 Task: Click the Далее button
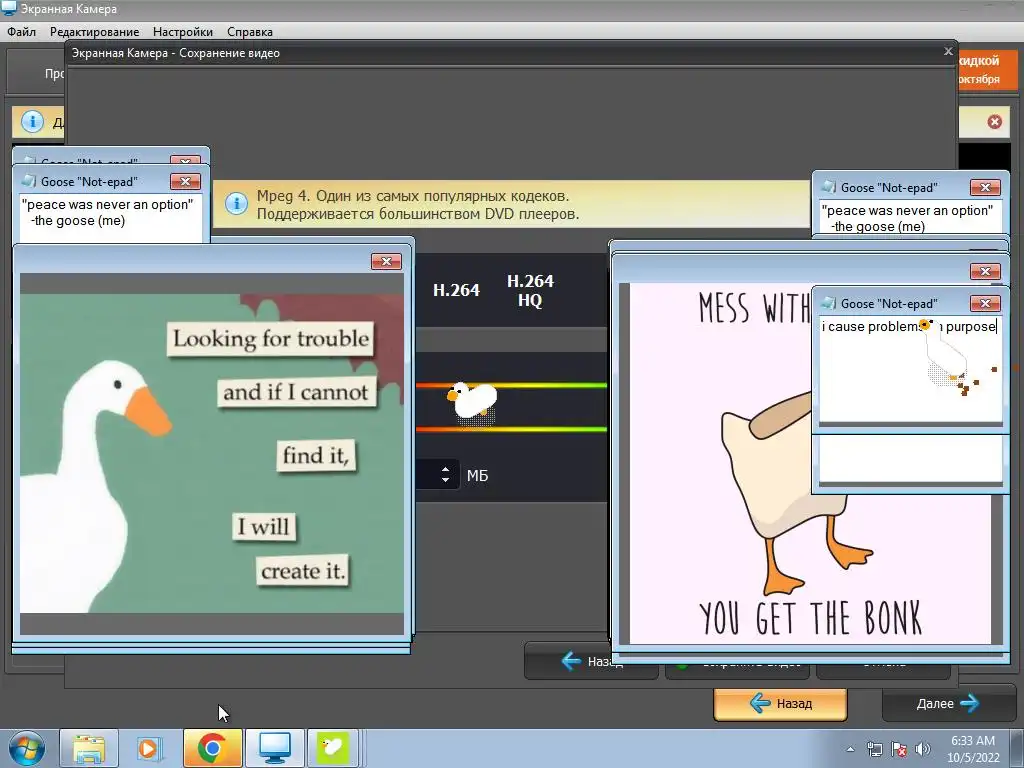pos(948,704)
